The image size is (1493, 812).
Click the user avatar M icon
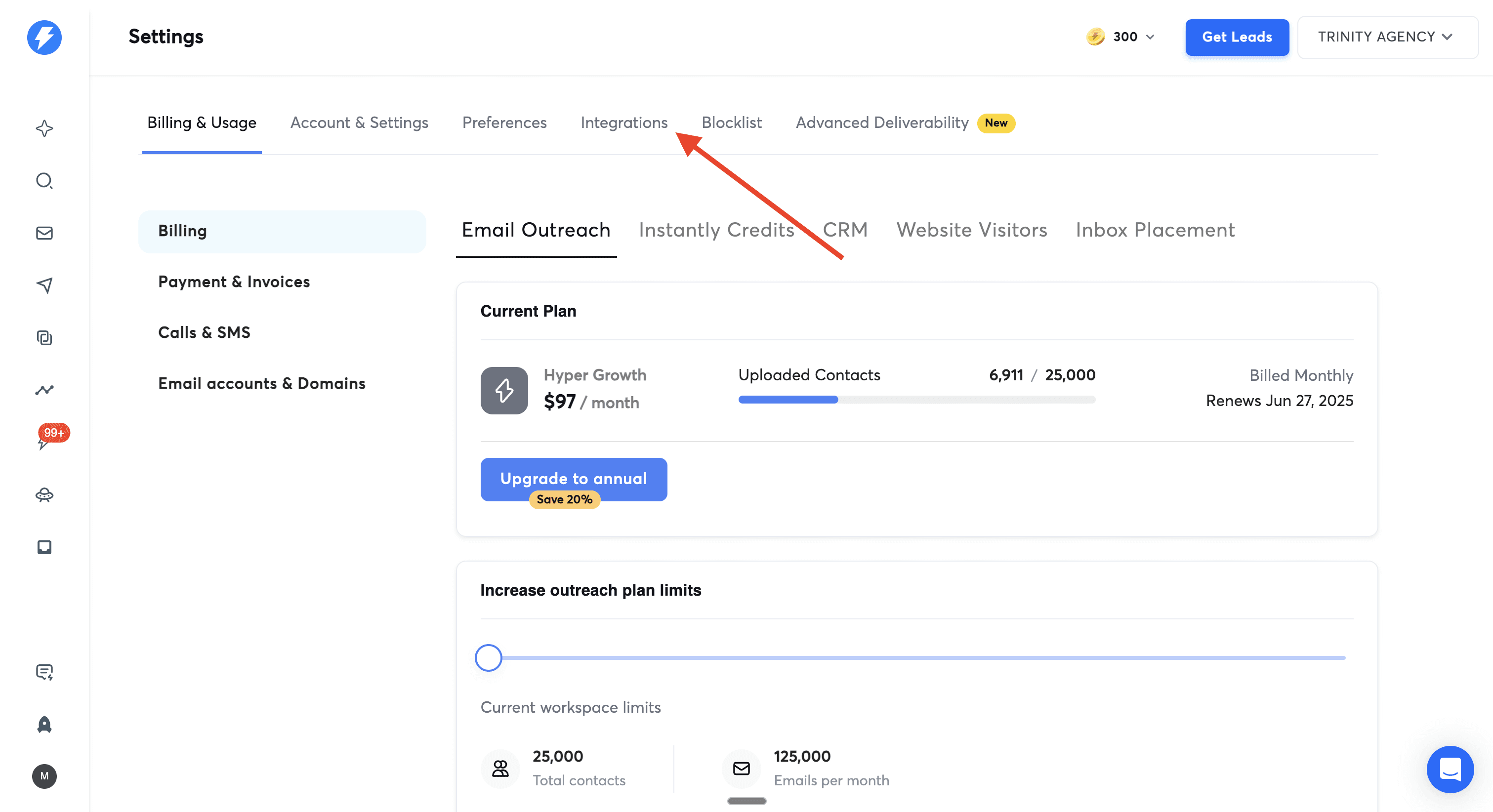point(44,776)
